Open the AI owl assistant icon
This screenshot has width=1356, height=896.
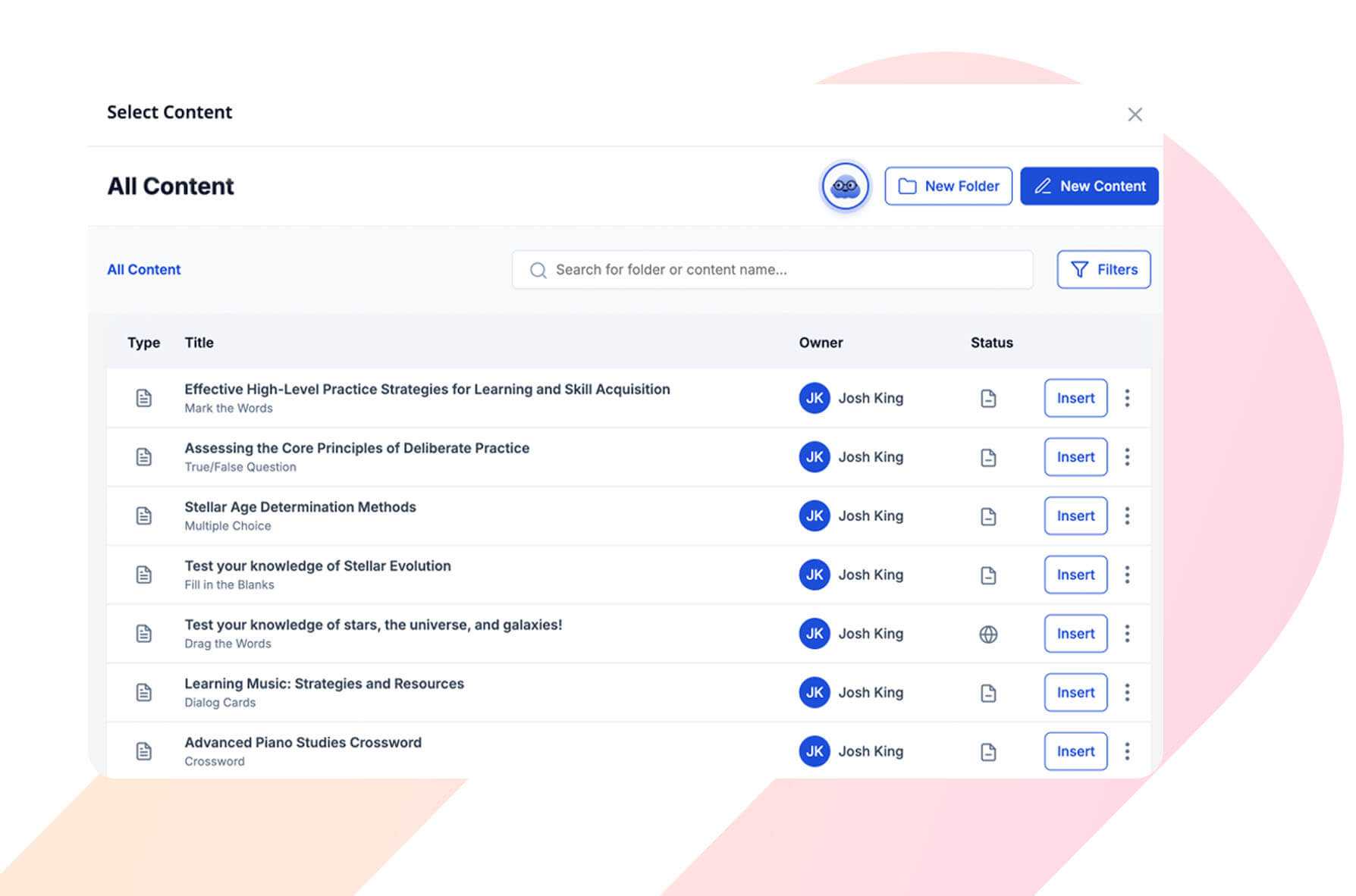844,186
